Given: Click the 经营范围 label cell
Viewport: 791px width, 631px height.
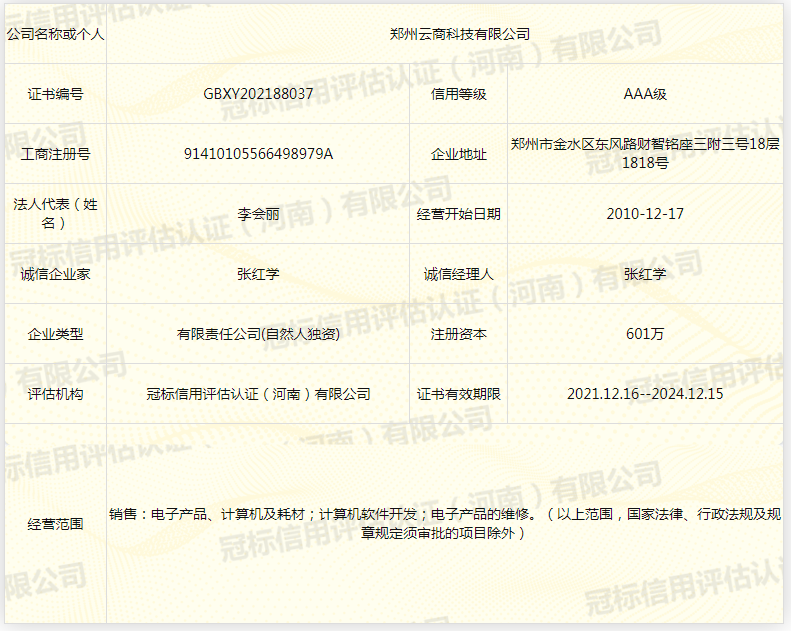Looking at the screenshot, I should [55, 524].
